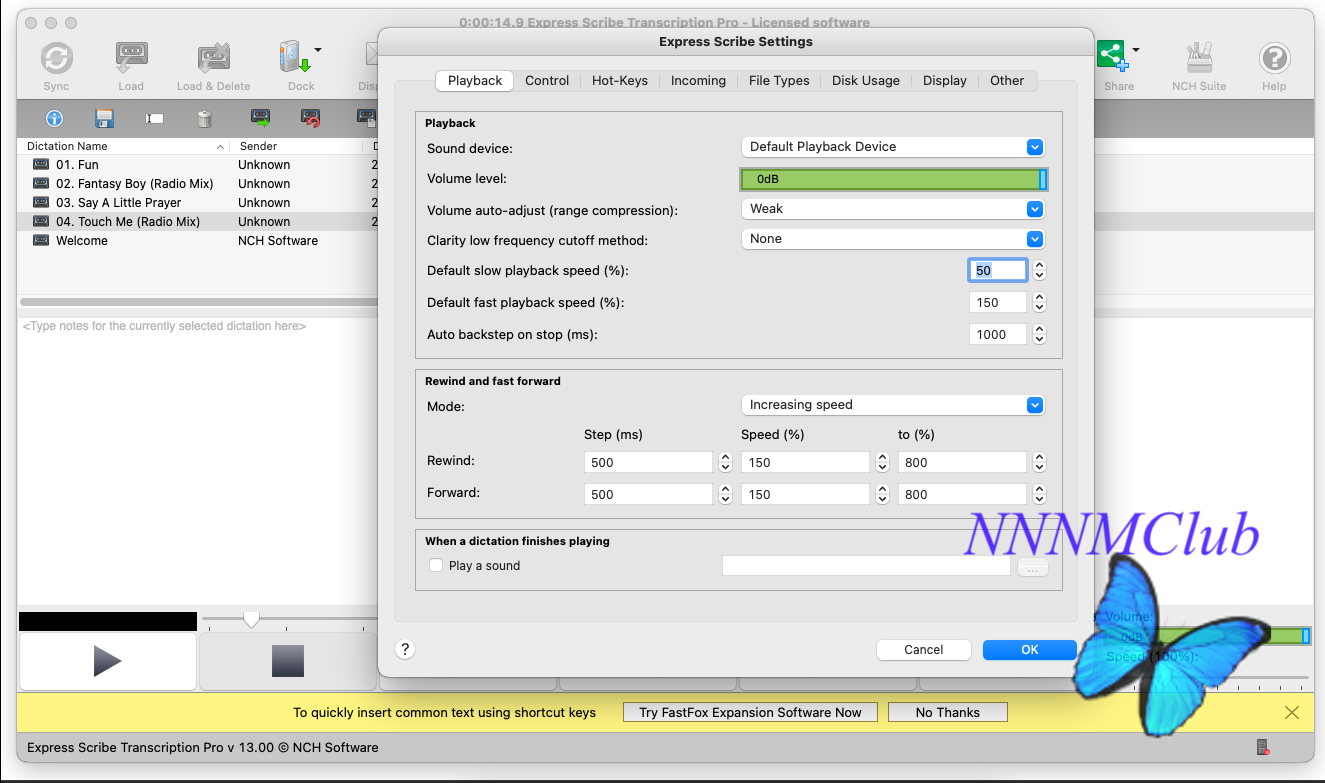
Task: Open the rewind Mode dropdown
Action: [x=892, y=405]
